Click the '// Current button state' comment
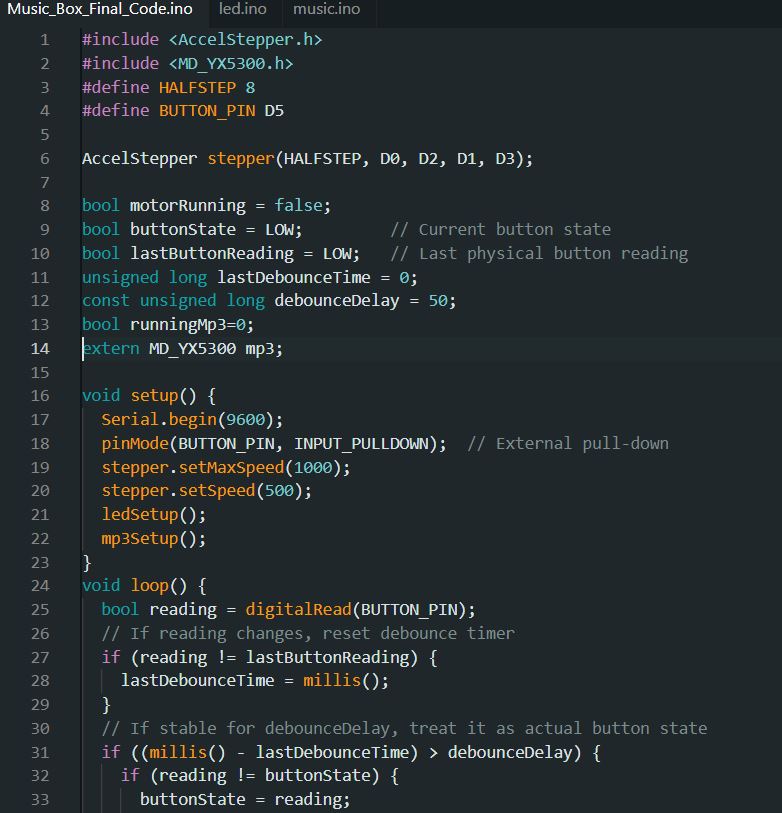The image size is (782, 813). [500, 230]
